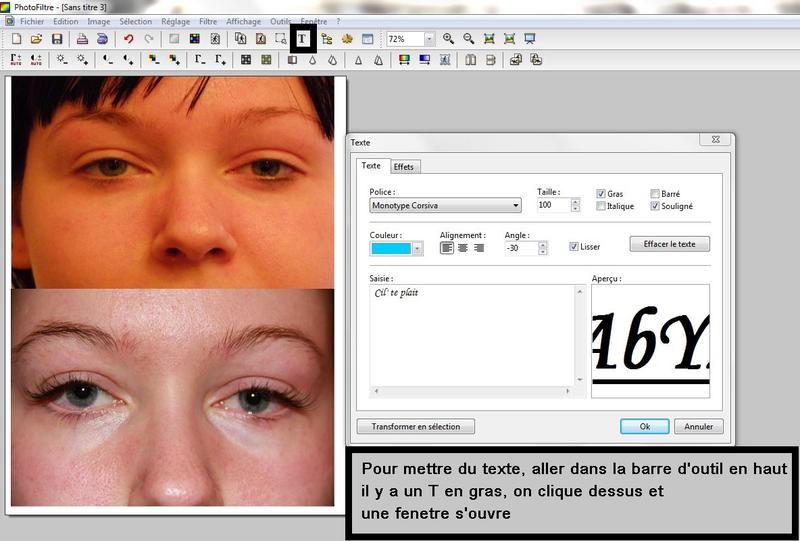Open a file with the folder icon

click(x=36, y=39)
